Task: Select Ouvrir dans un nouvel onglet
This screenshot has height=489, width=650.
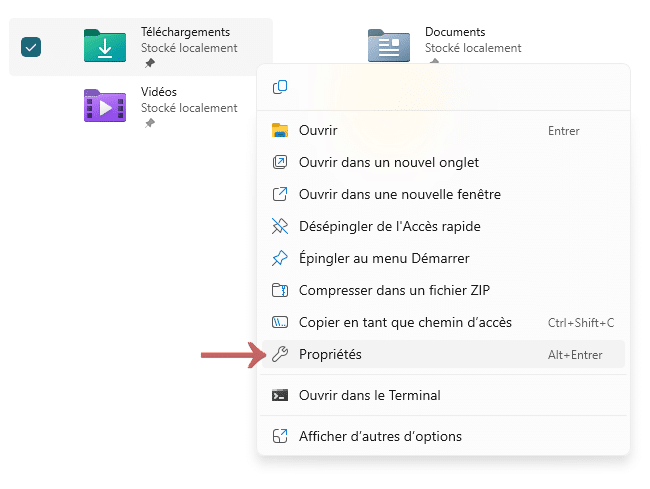Action: [389, 163]
